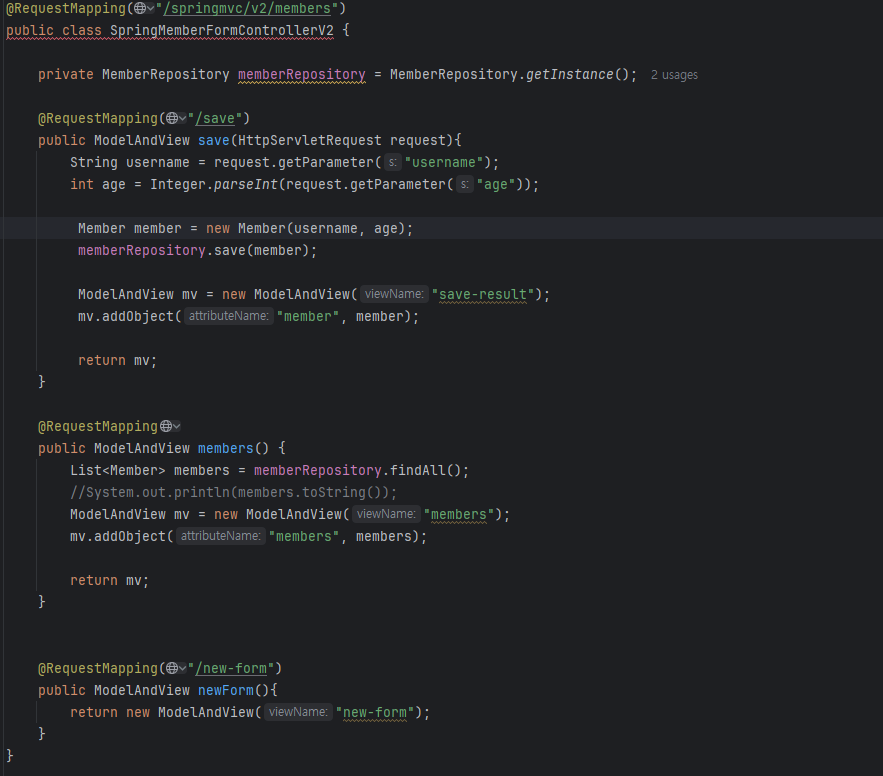
Task: Click the "new-form" view name string
Action: (x=375, y=712)
